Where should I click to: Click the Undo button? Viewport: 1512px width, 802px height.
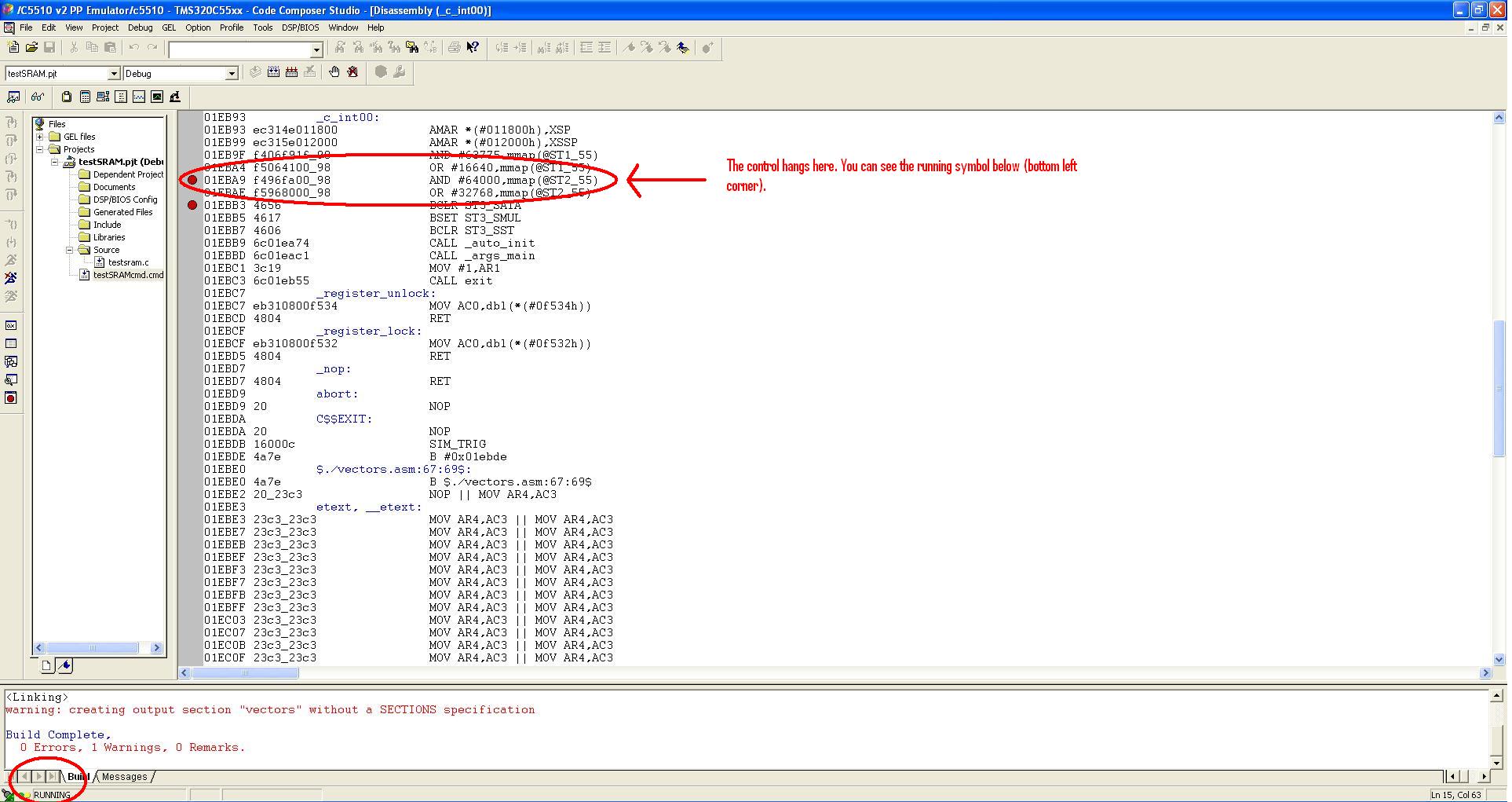(x=133, y=47)
